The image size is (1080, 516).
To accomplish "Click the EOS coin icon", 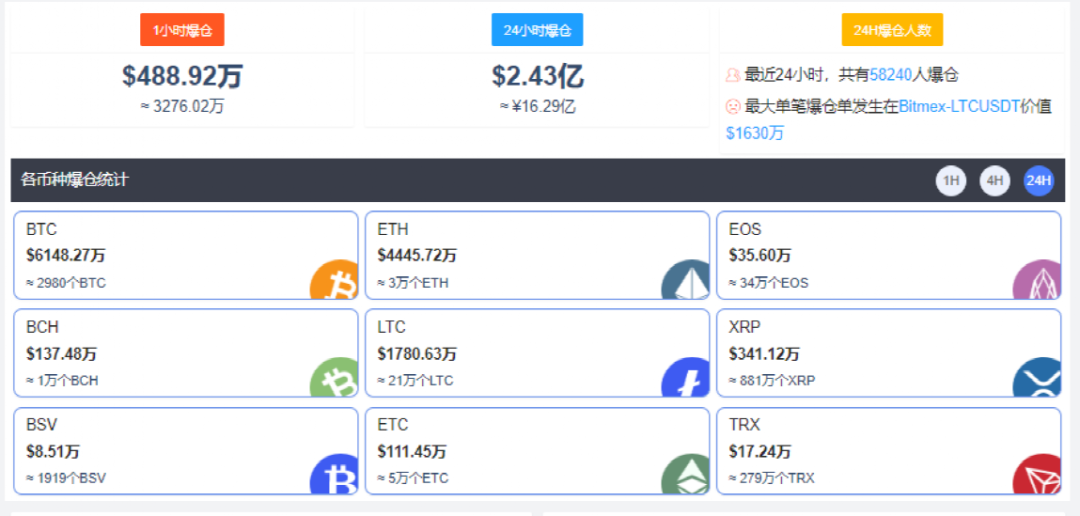I will [x=1037, y=280].
